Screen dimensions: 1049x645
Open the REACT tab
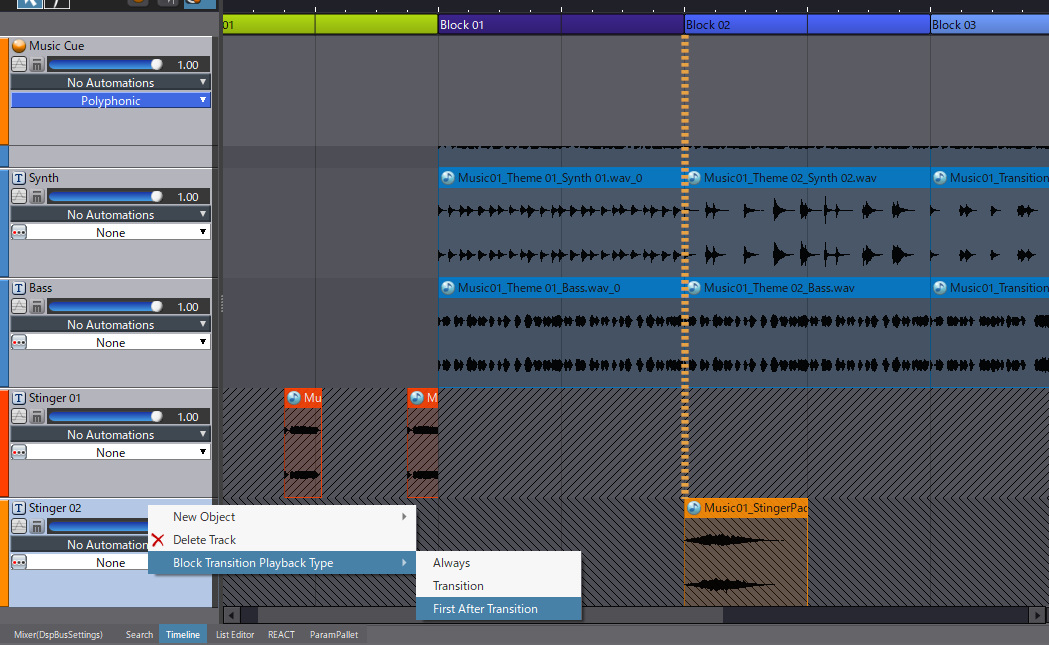coord(281,634)
